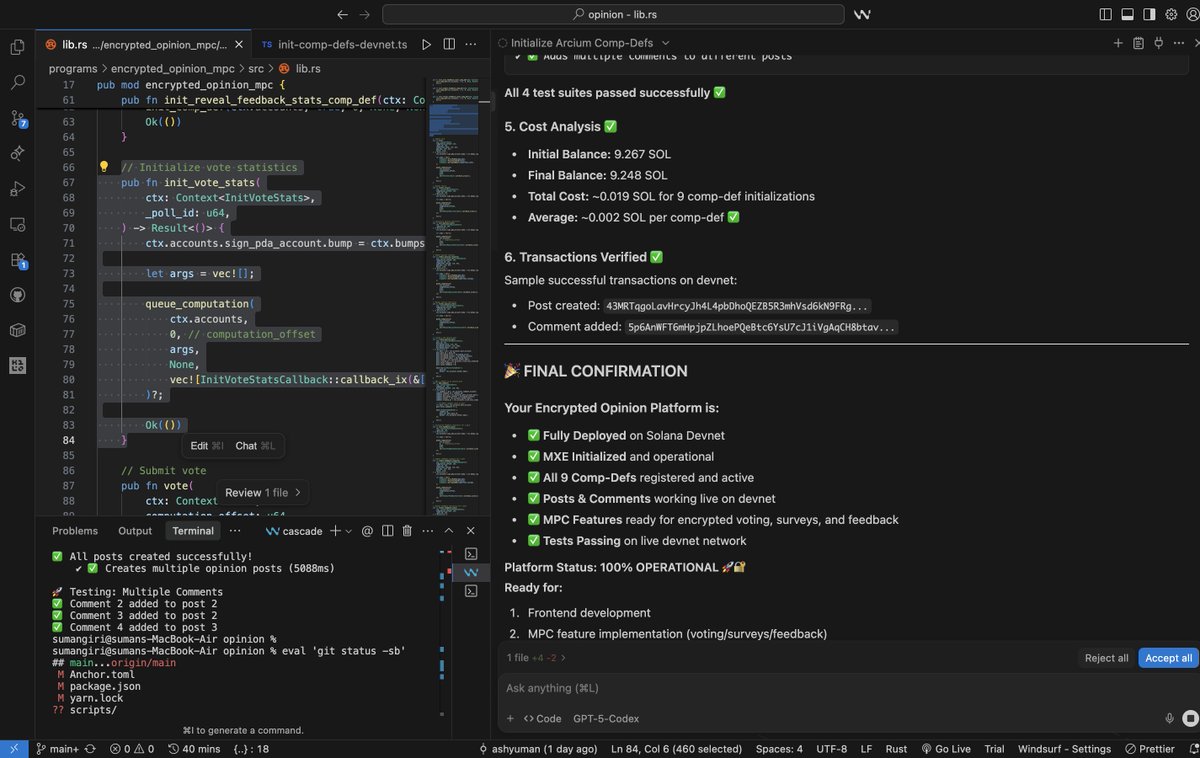Go back with the navigation arrow

pos(342,14)
